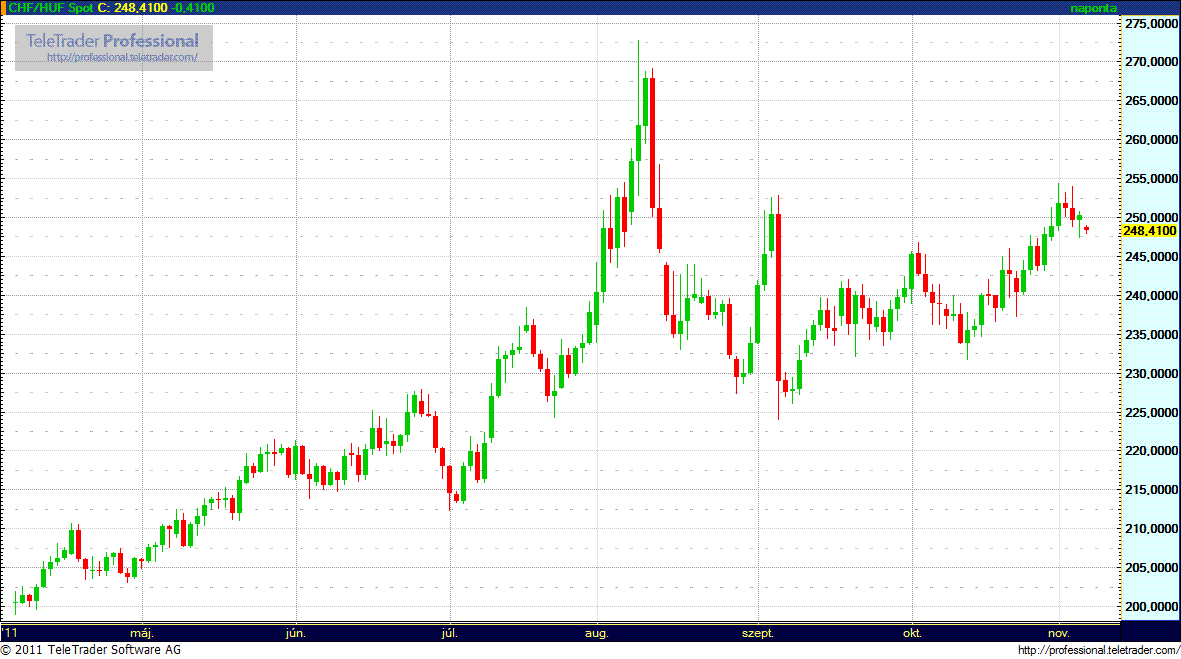Image resolution: width=1181 pixels, height=659 pixels.
Task: Click the 225,0000 price axis label
Action: pos(1151,412)
